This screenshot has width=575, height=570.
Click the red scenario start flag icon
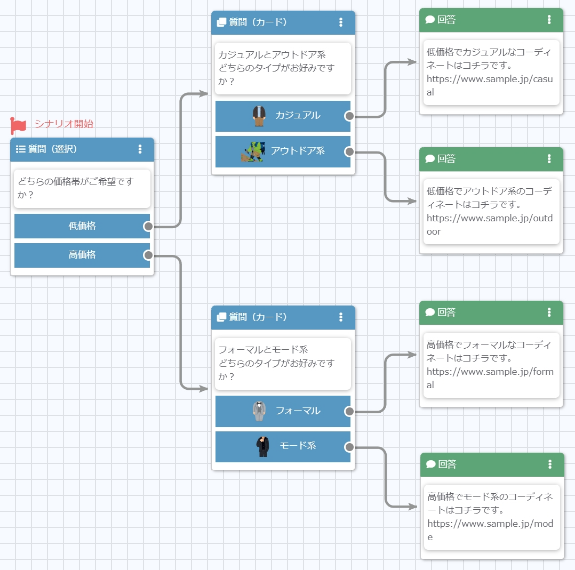[x=18, y=125]
